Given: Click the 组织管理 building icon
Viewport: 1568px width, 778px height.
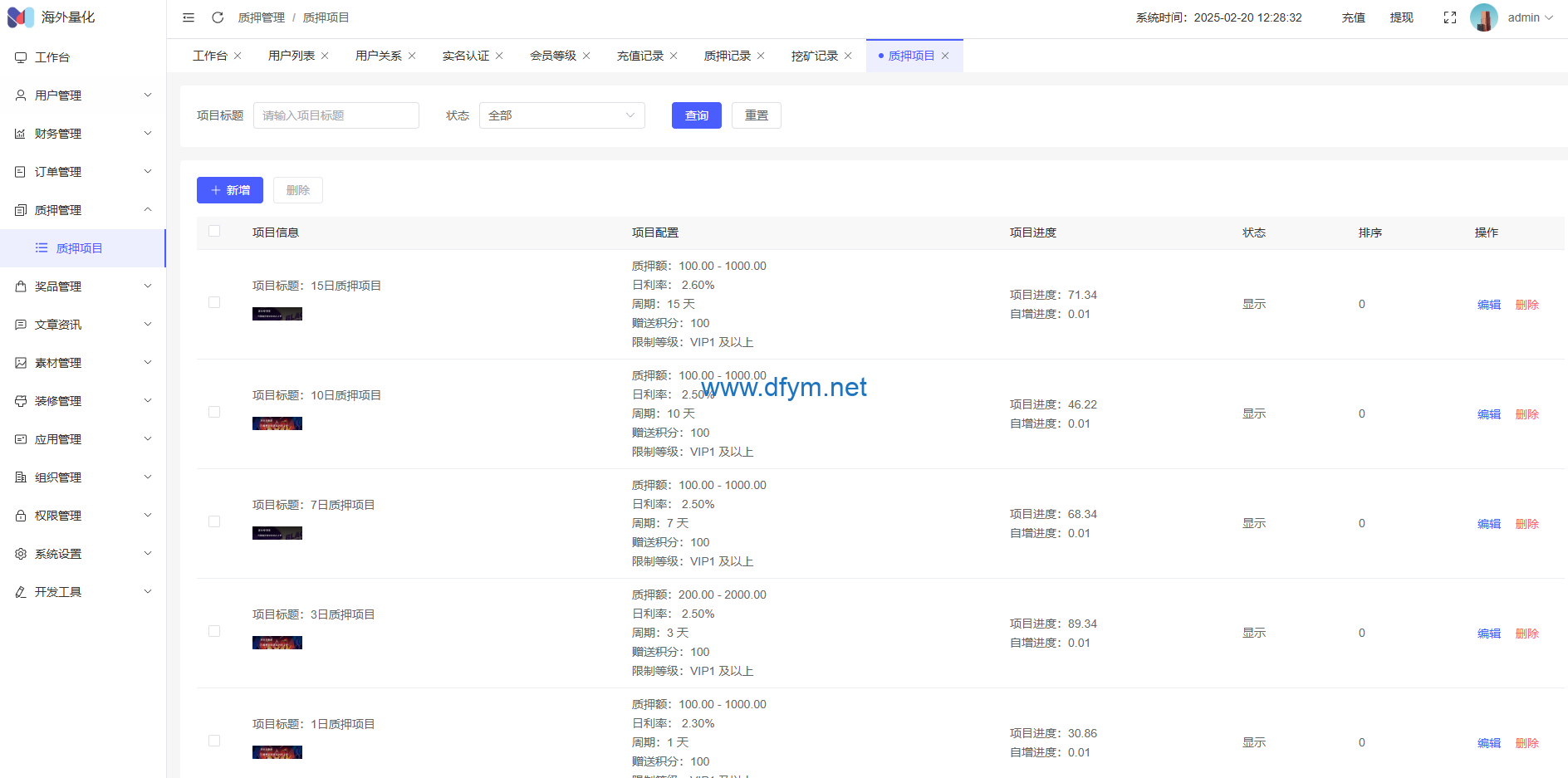Looking at the screenshot, I should [21, 477].
